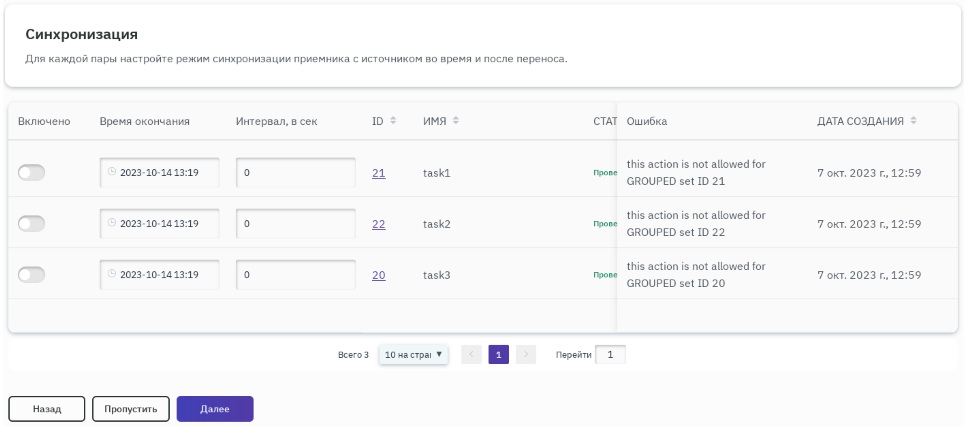Click the clock icon in task1 end time

click(x=112, y=172)
